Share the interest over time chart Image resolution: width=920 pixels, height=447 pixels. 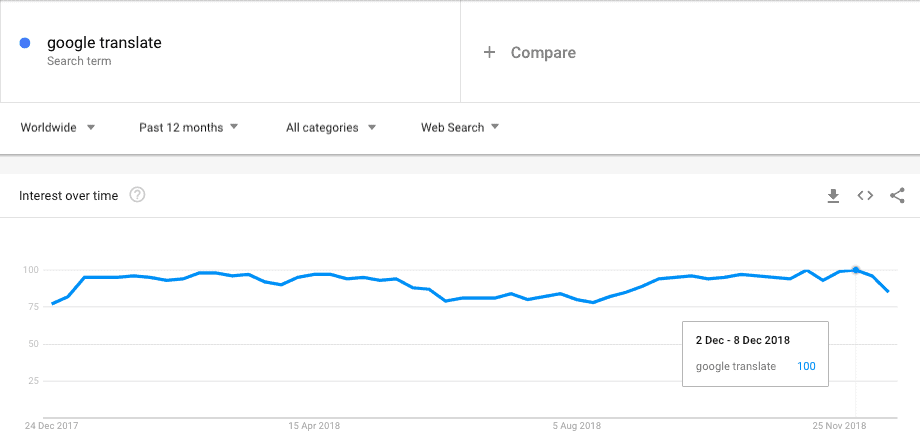click(x=897, y=195)
